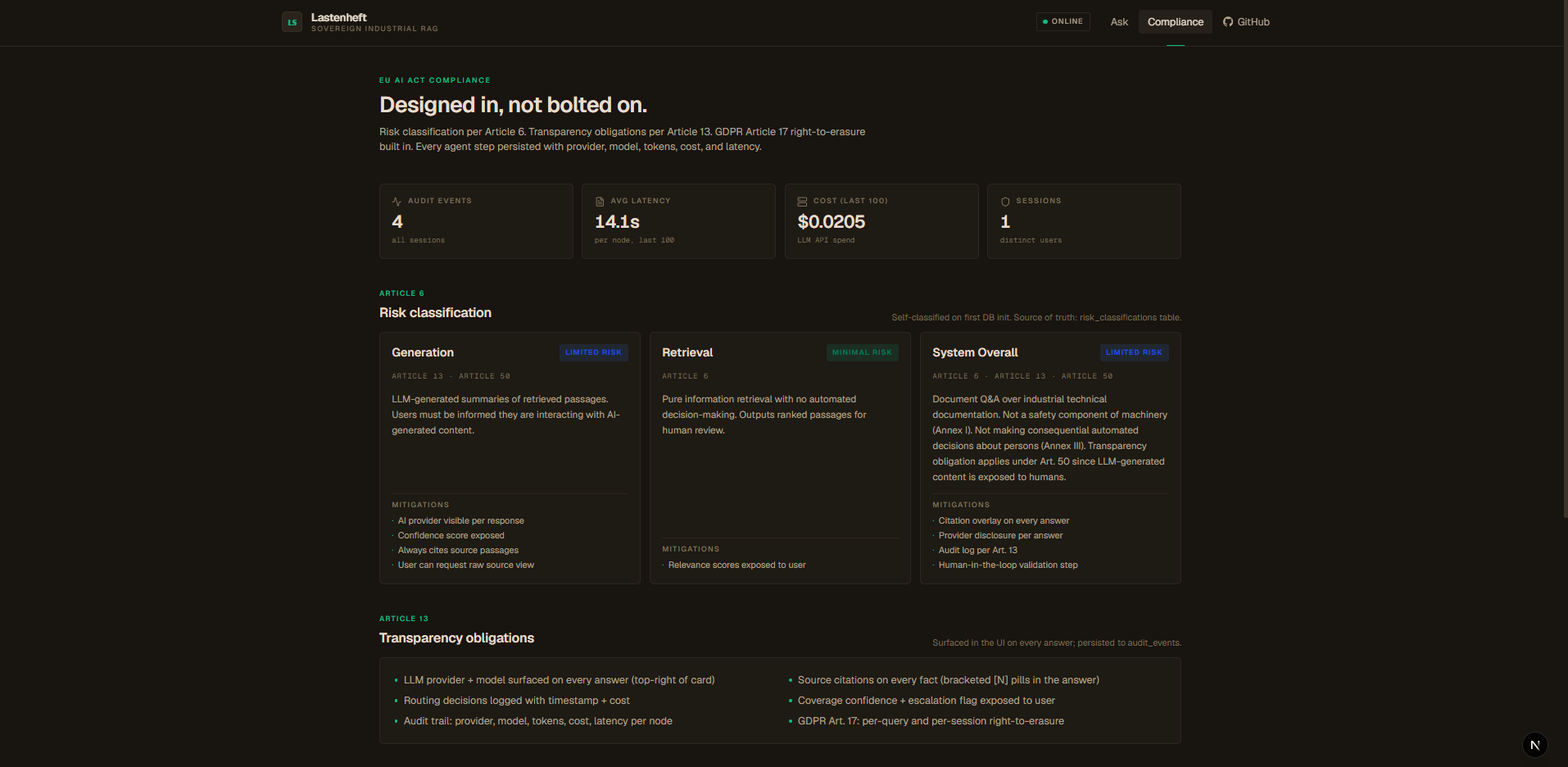Click the Retrieval risk classification card
Viewport: 1568px width, 767px height.
tap(780, 458)
